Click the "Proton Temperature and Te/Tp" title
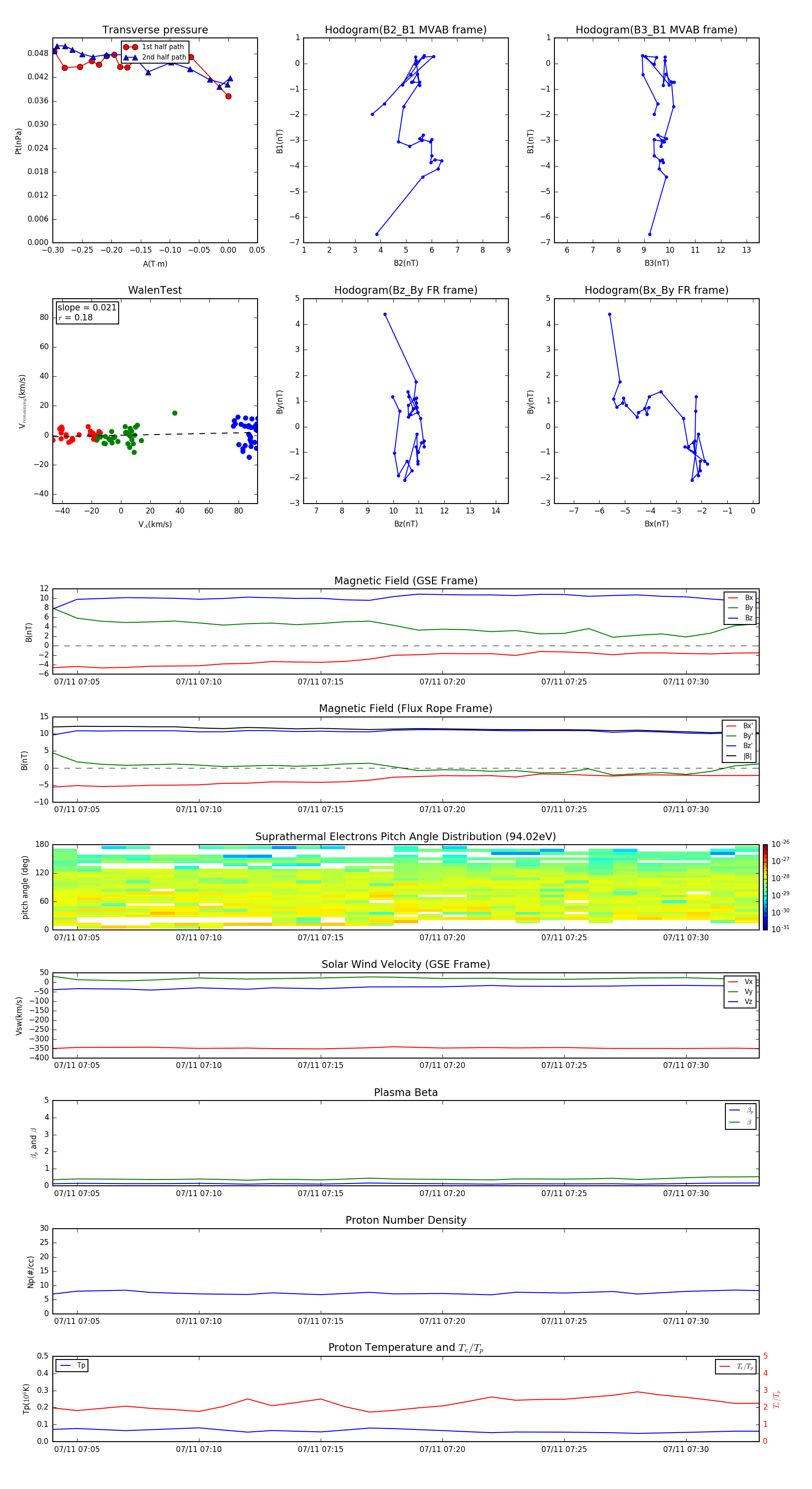812x1489 pixels. tap(406, 1348)
